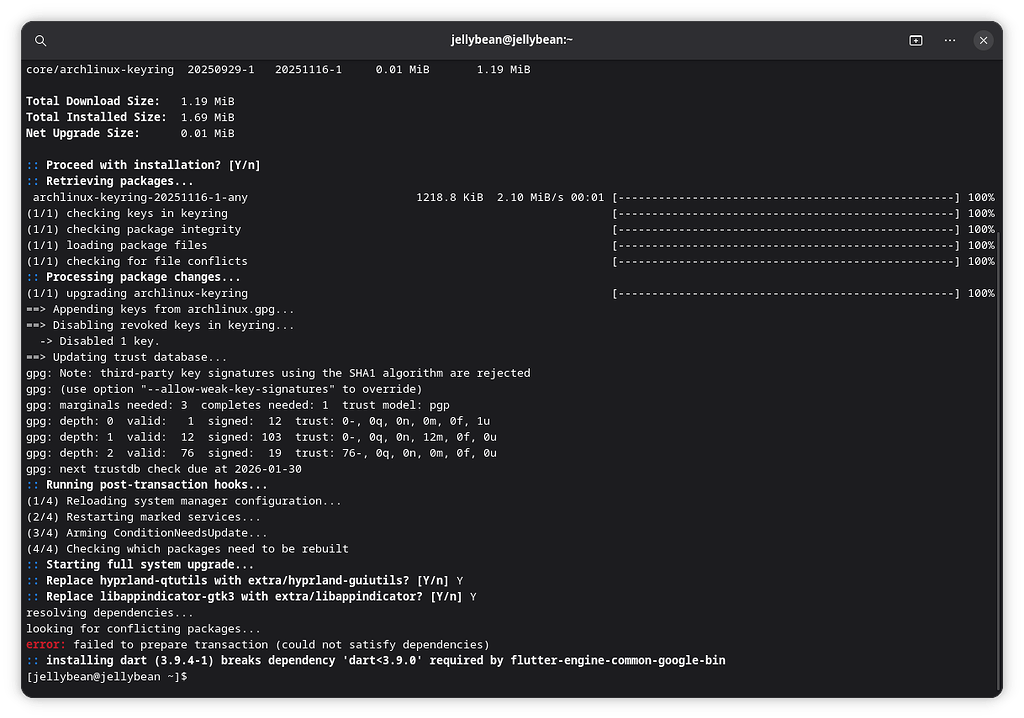The height and width of the screenshot is (718, 1024).
Task: Open a new terminal tab
Action: pos(916,41)
